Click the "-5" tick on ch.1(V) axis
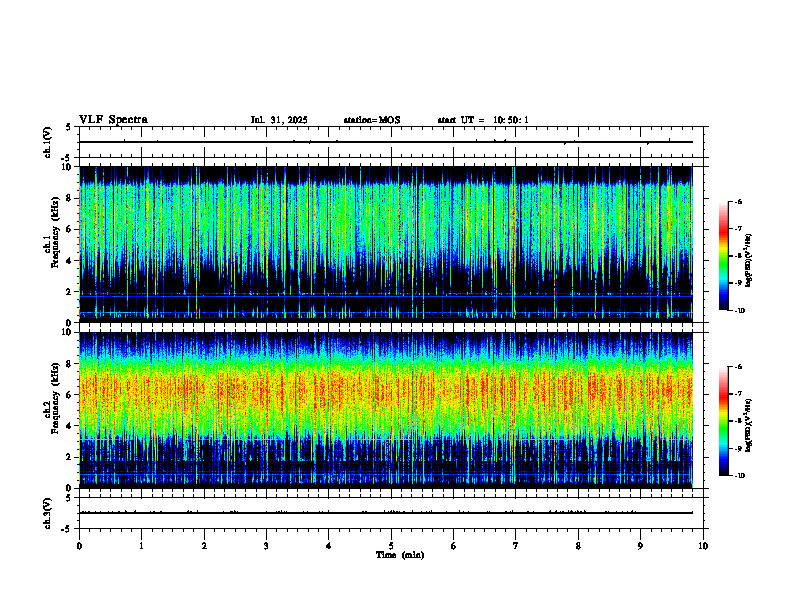 tap(67, 158)
